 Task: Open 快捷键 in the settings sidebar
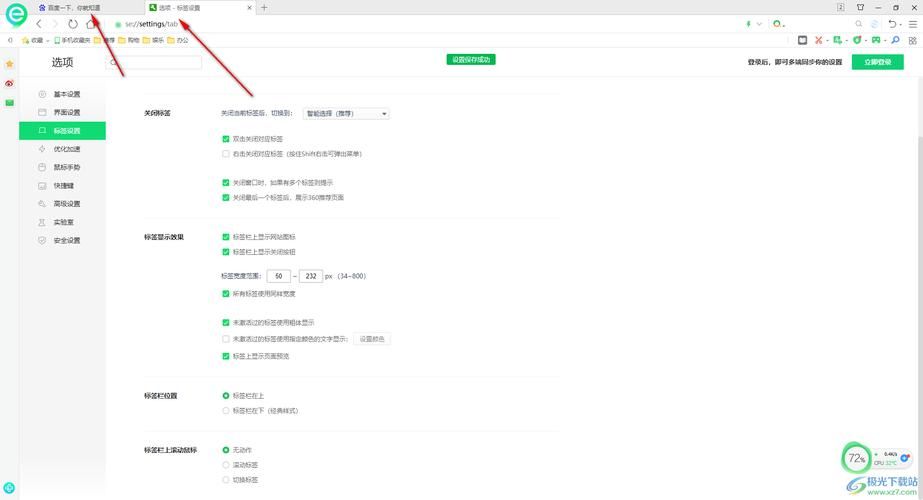[x=62, y=186]
